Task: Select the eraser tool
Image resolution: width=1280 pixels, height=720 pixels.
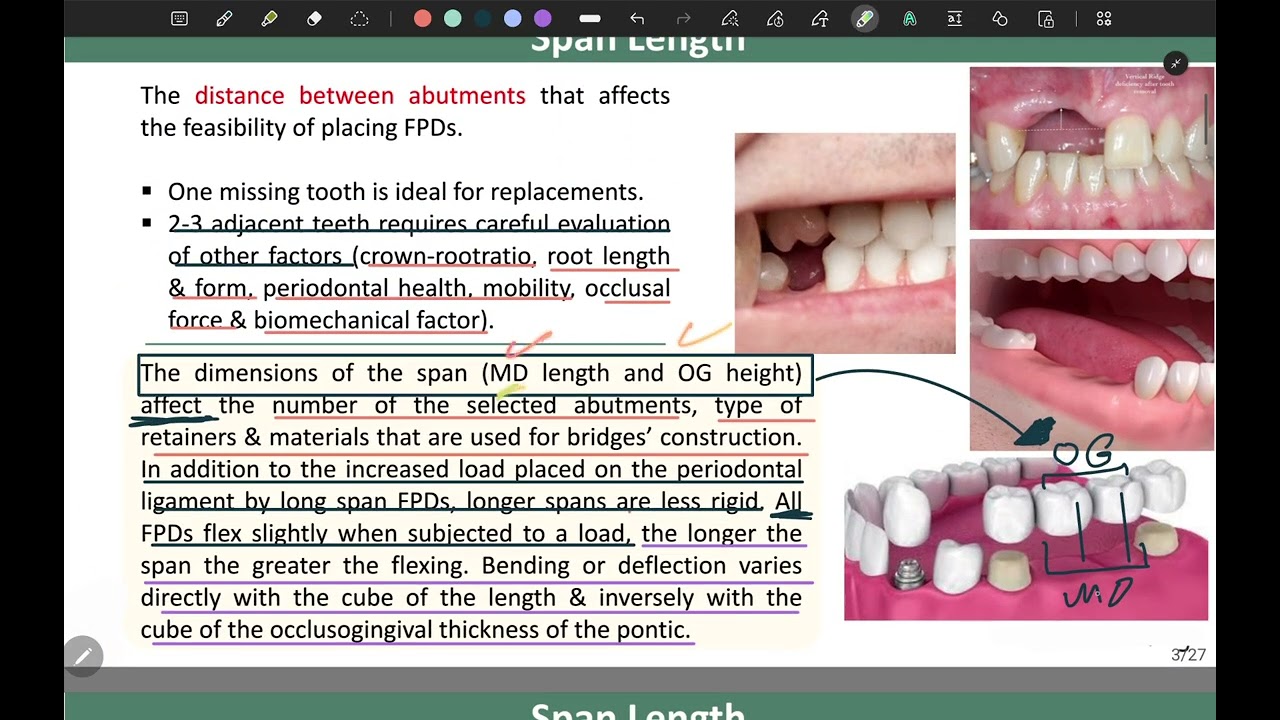Action: coord(314,18)
